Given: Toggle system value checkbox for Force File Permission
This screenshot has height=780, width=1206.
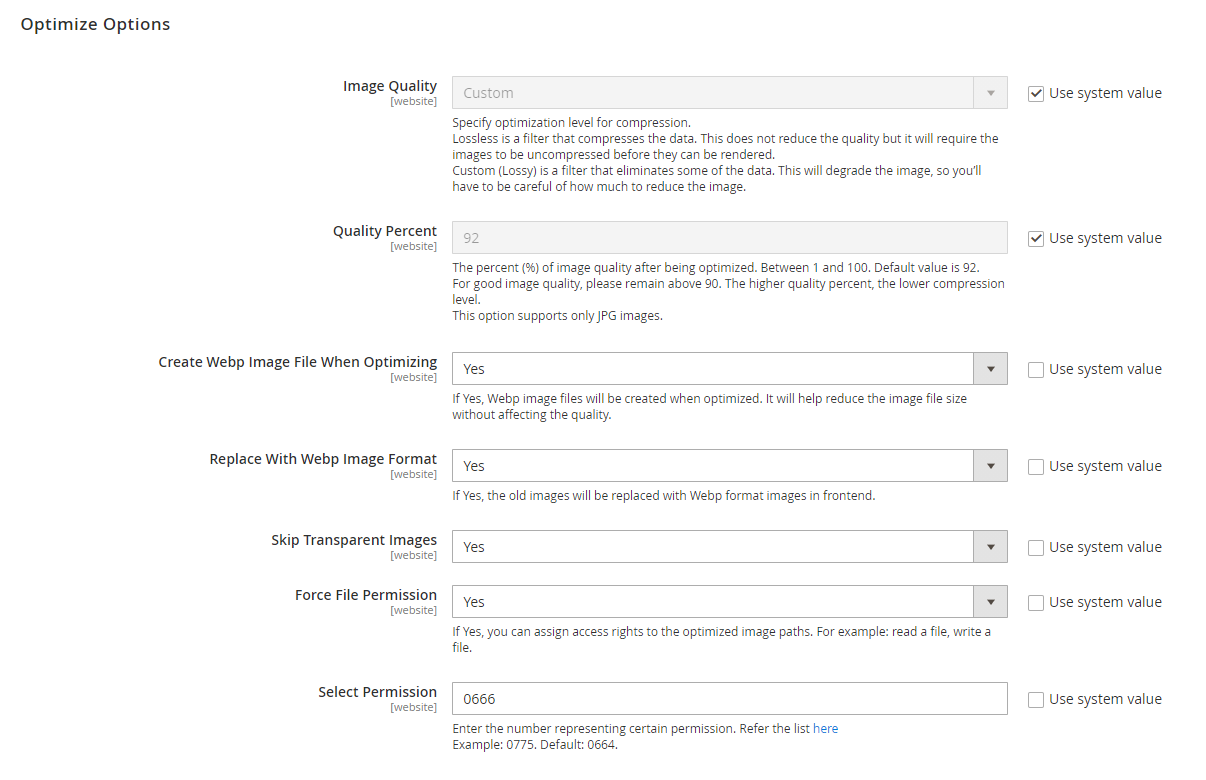Looking at the screenshot, I should point(1036,602).
